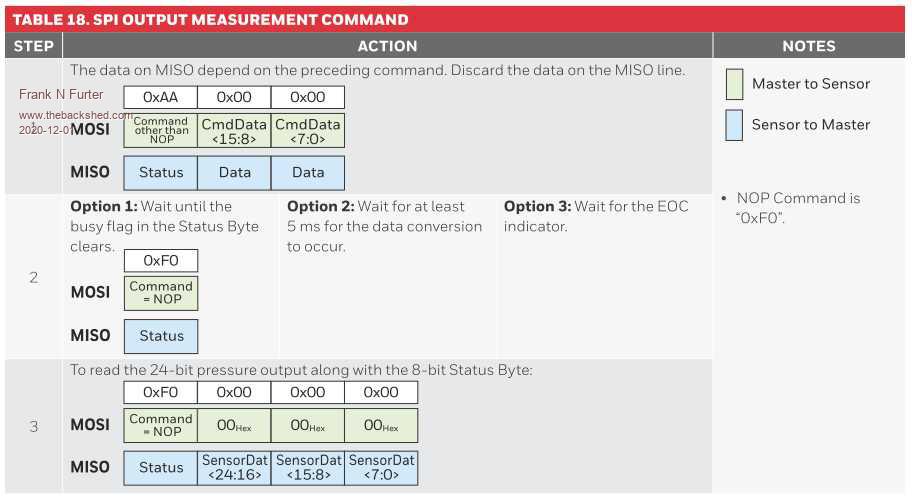Screen dimensions: 912x501
Task: Select the 0xAA byte cell
Action: [x=160, y=98]
